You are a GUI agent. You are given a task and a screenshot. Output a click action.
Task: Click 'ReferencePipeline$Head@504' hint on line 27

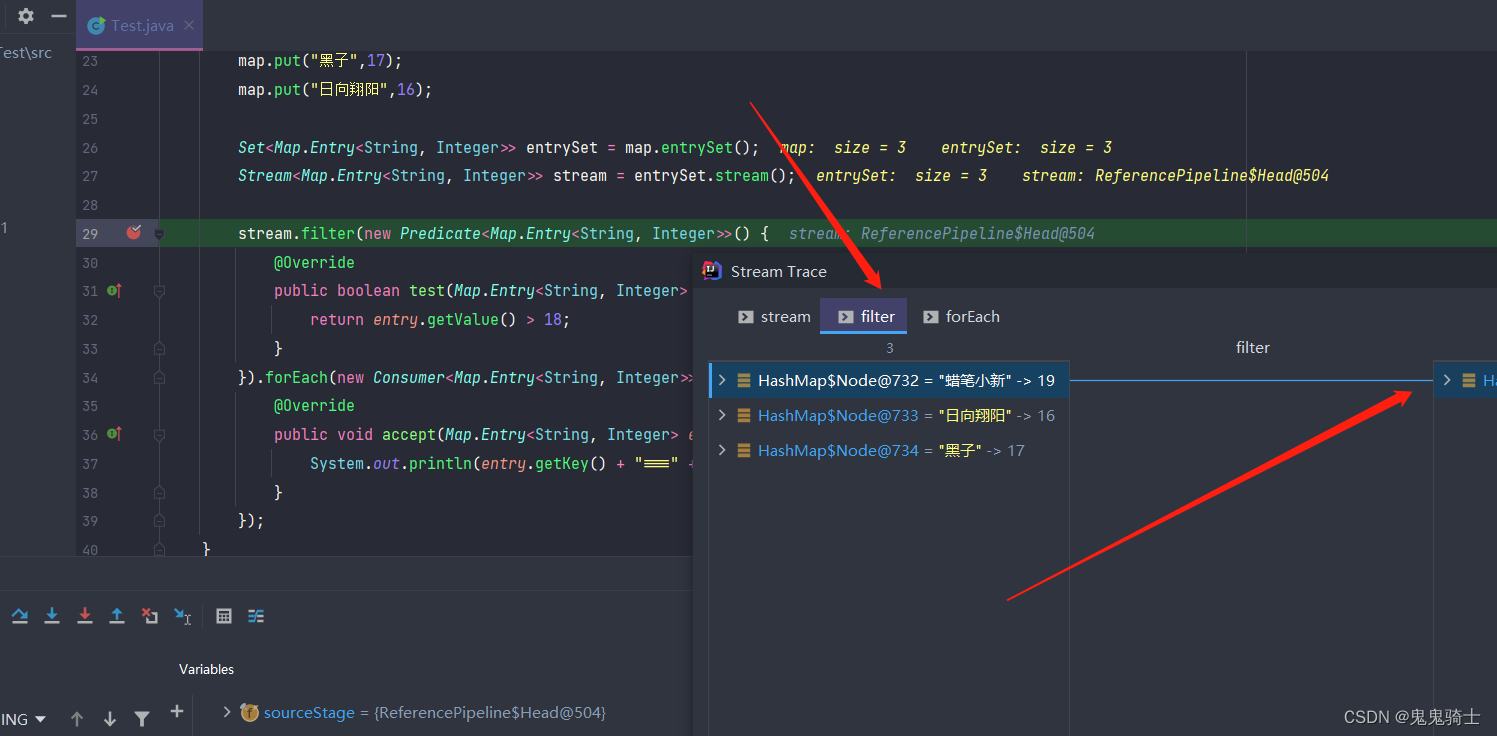pos(1211,176)
